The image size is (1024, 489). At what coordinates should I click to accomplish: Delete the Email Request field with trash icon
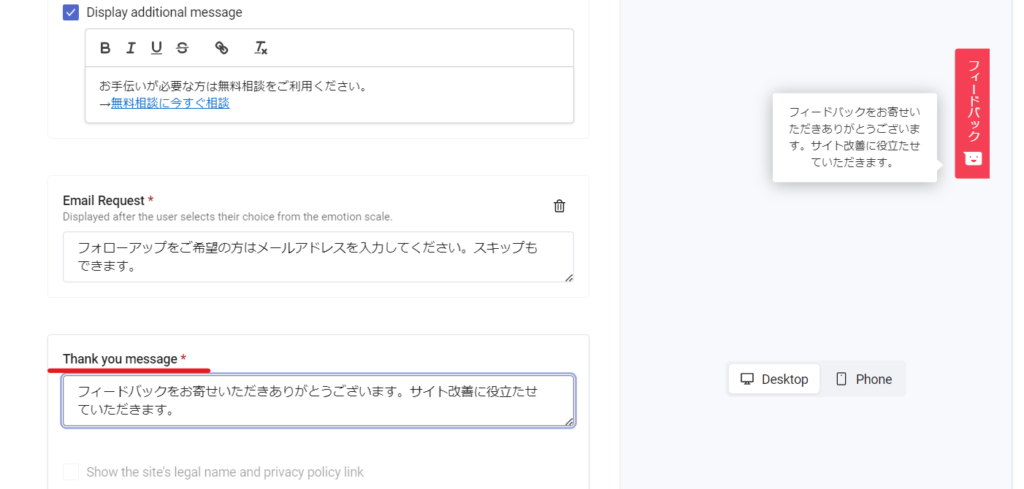click(x=559, y=206)
